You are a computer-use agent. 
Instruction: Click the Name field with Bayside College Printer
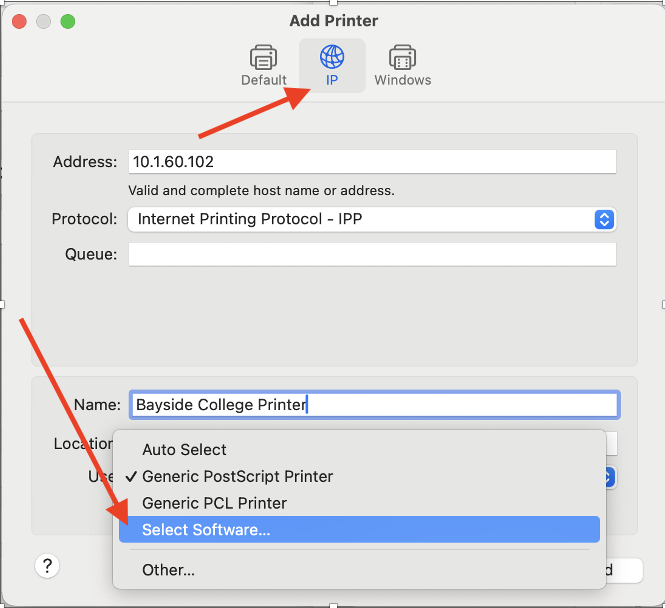(x=374, y=405)
